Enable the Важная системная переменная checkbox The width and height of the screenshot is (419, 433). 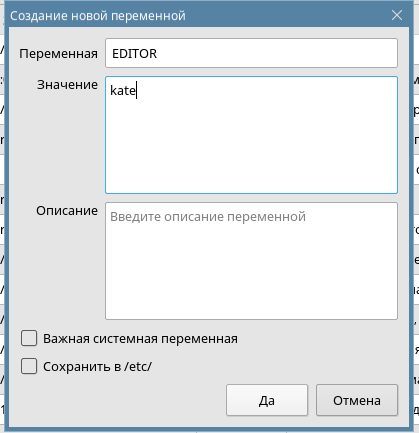[x=29, y=338]
